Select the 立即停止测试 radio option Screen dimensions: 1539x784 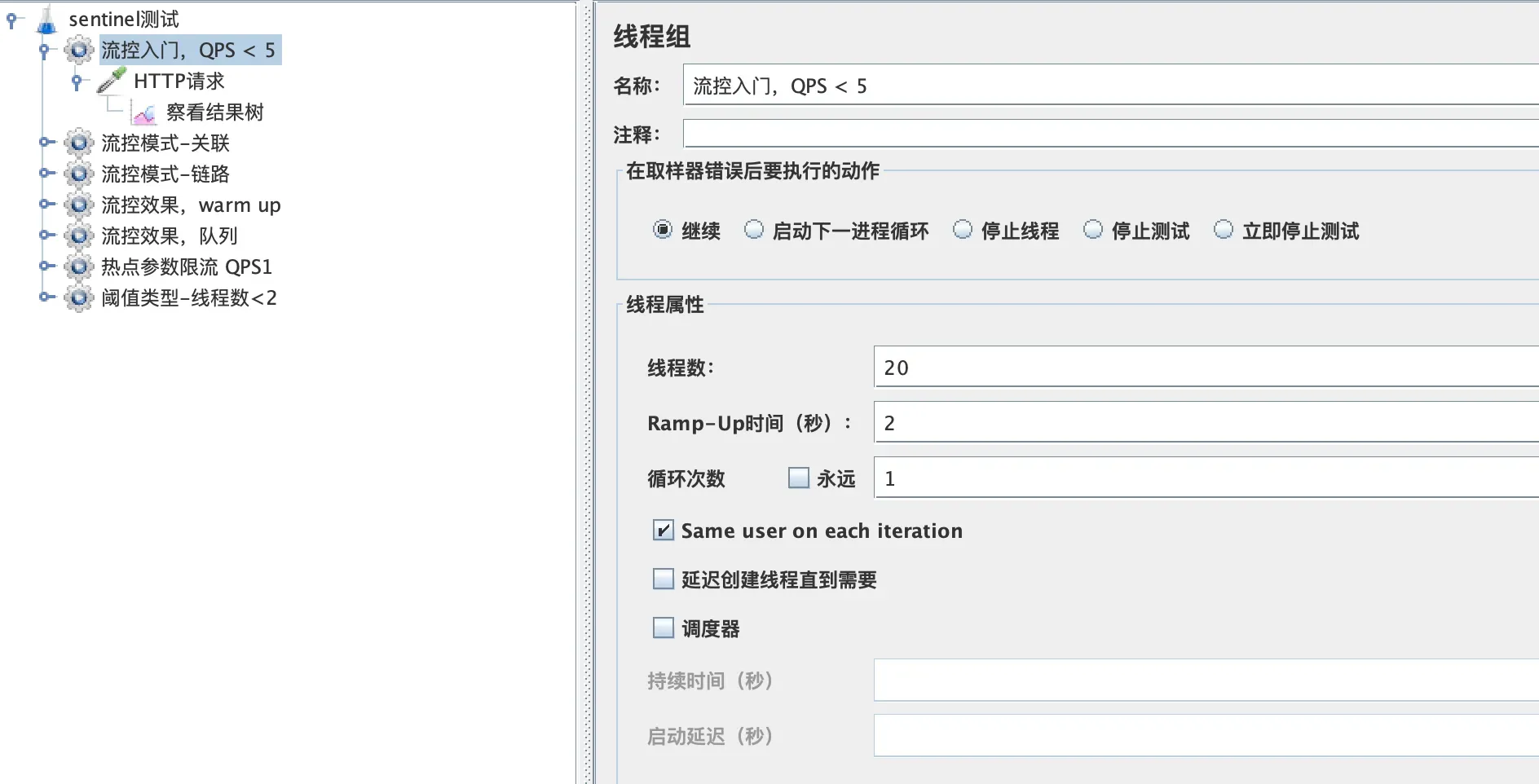pos(1224,230)
